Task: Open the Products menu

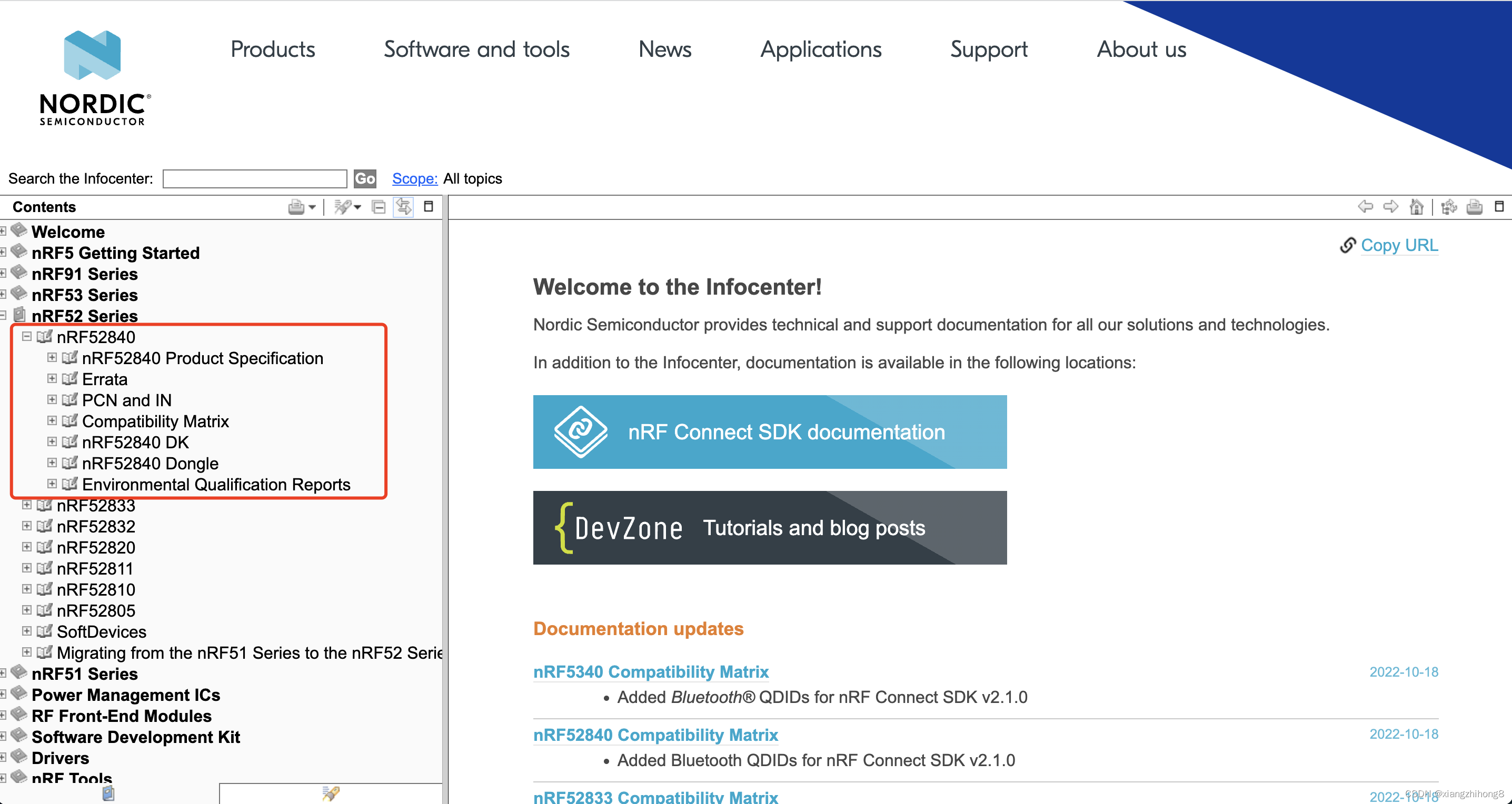Action: [x=272, y=49]
